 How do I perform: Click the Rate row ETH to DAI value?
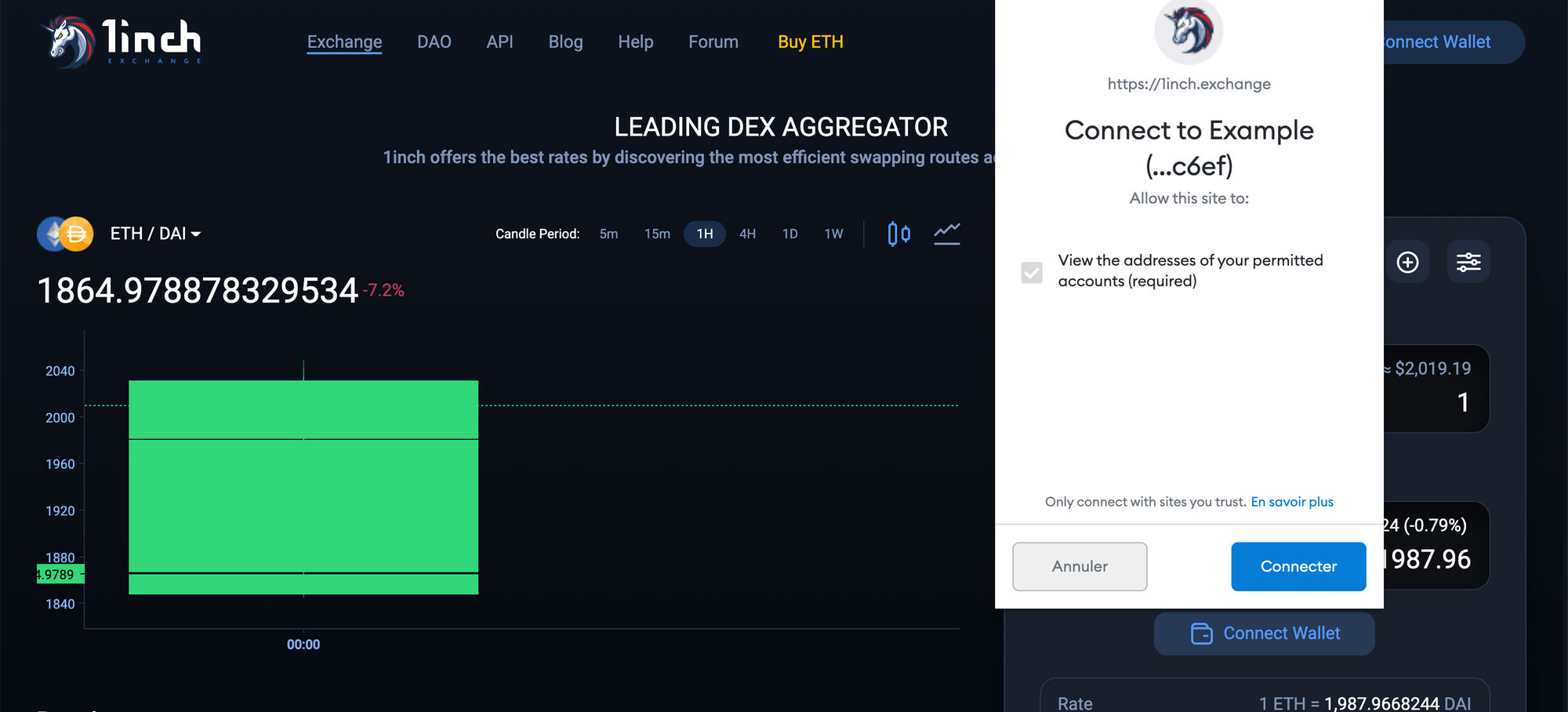(x=1365, y=703)
